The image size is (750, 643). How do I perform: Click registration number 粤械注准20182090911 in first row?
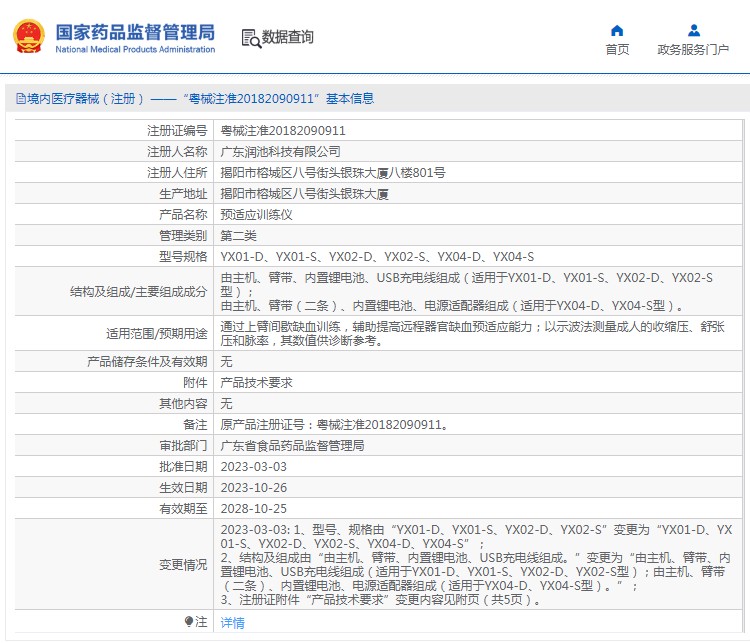[x=283, y=130]
